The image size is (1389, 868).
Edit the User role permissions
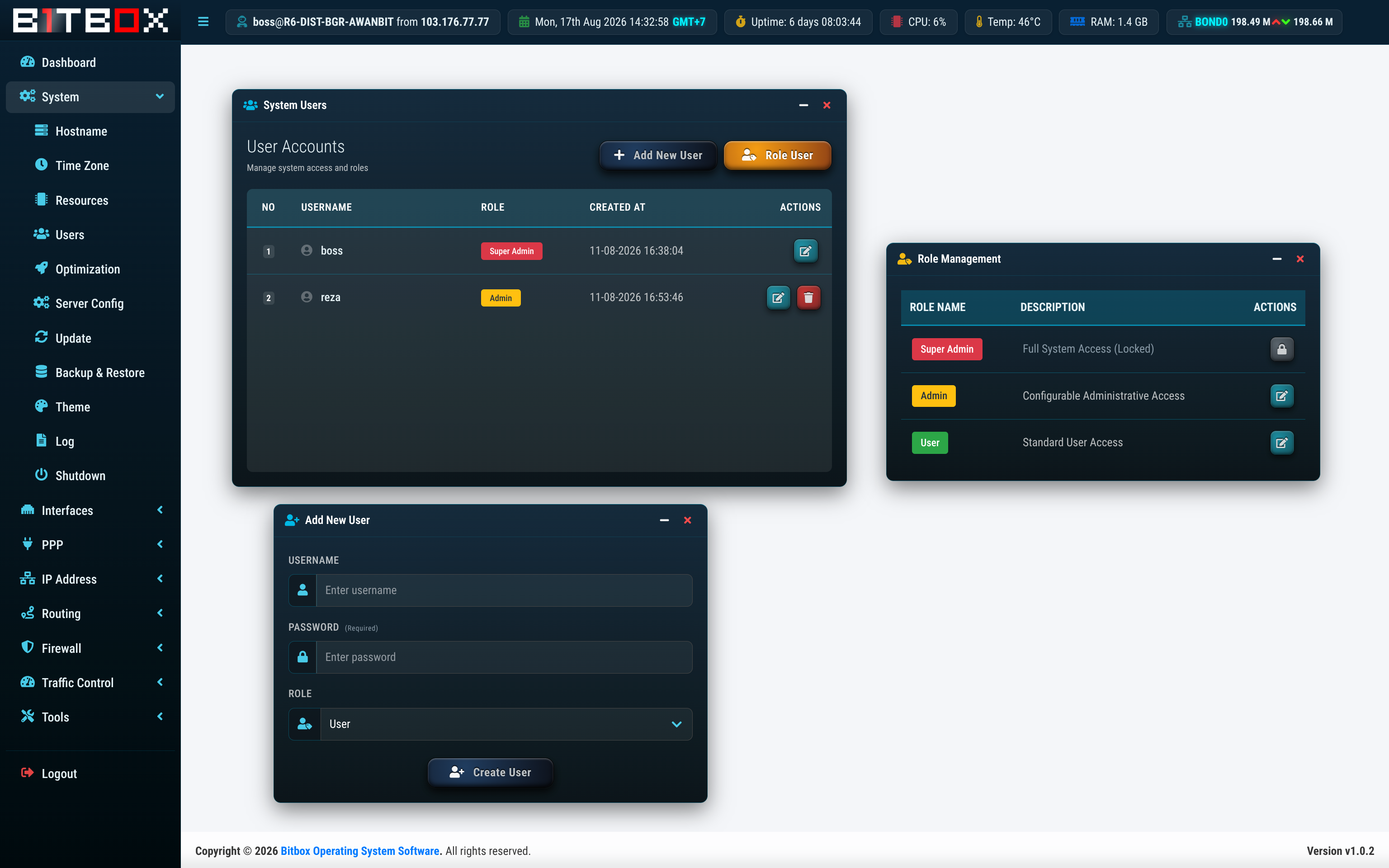click(x=1282, y=443)
